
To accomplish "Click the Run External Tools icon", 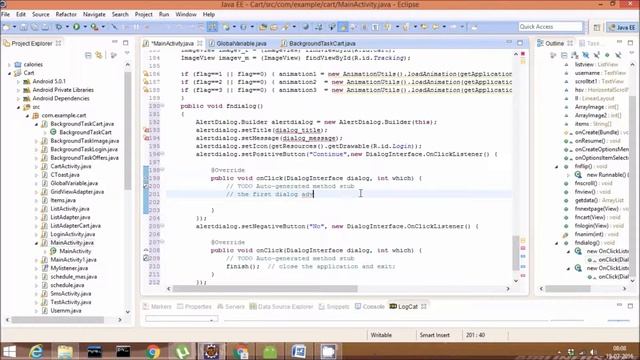I will [94, 27].
